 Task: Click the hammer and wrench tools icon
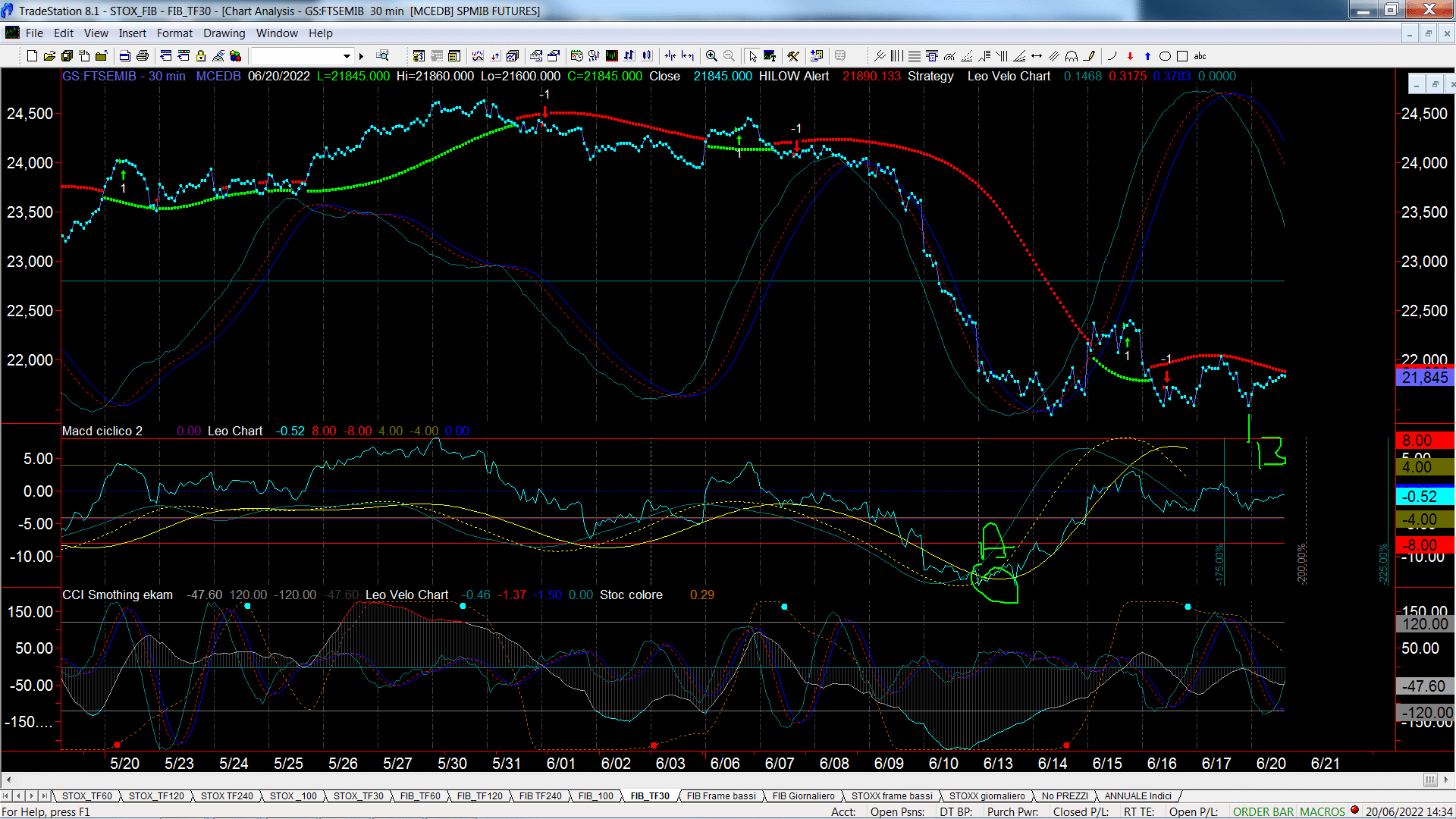coord(793,56)
